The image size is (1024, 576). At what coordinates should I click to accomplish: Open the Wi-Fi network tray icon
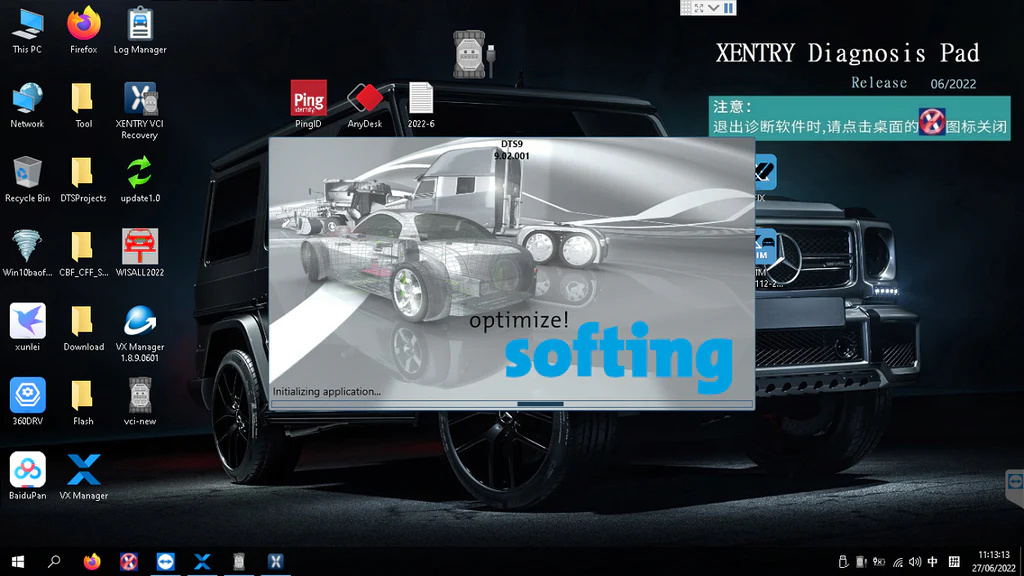click(x=898, y=562)
